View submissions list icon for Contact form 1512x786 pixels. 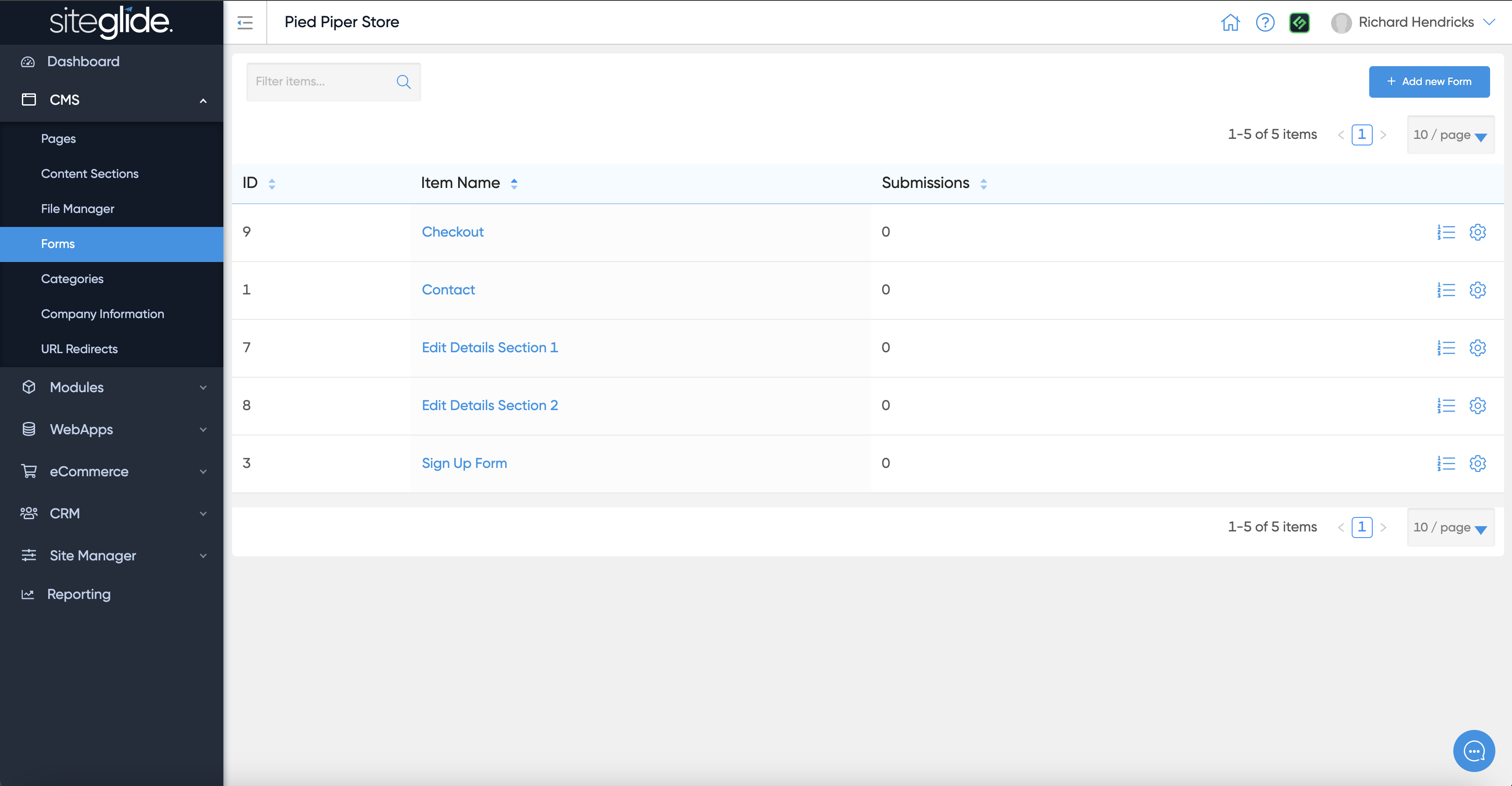coord(1446,290)
